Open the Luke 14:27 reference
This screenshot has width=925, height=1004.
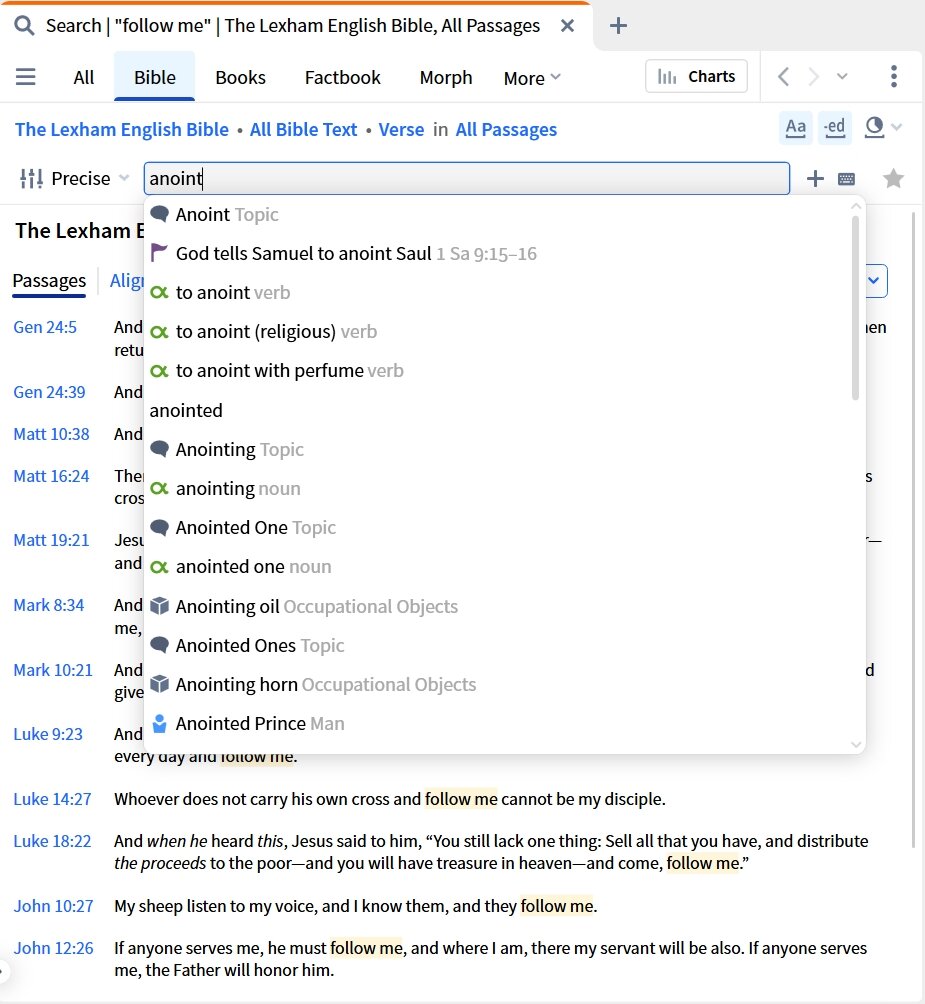point(52,799)
